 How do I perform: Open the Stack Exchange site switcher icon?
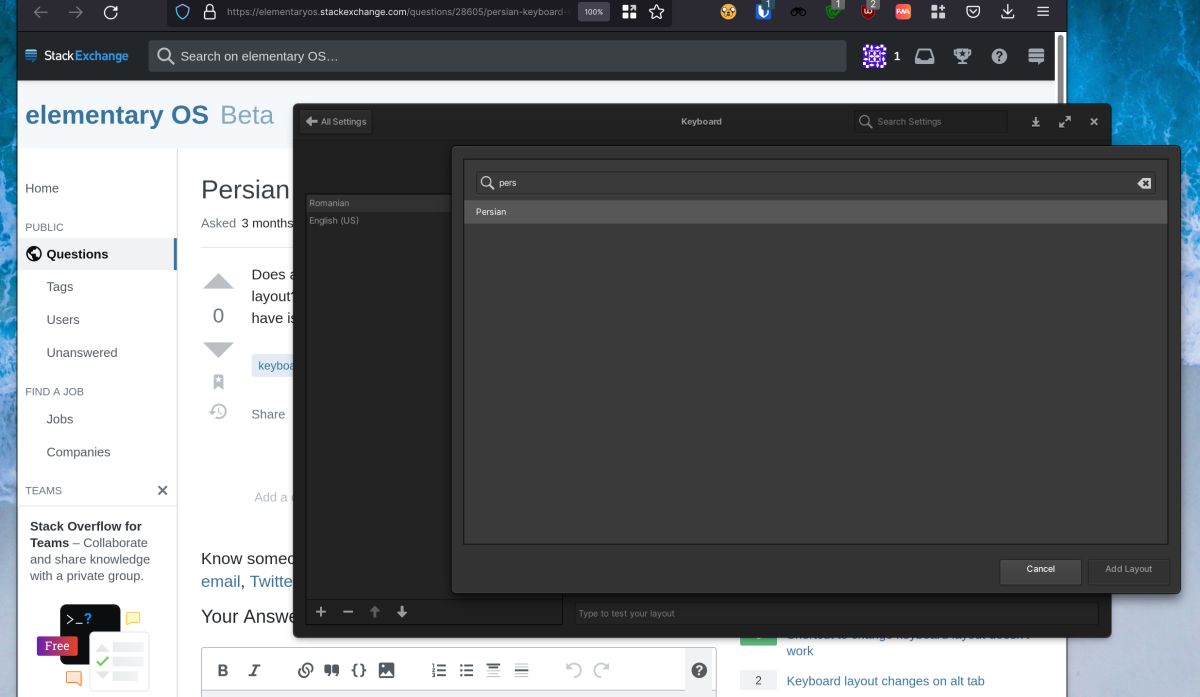pos(1036,56)
